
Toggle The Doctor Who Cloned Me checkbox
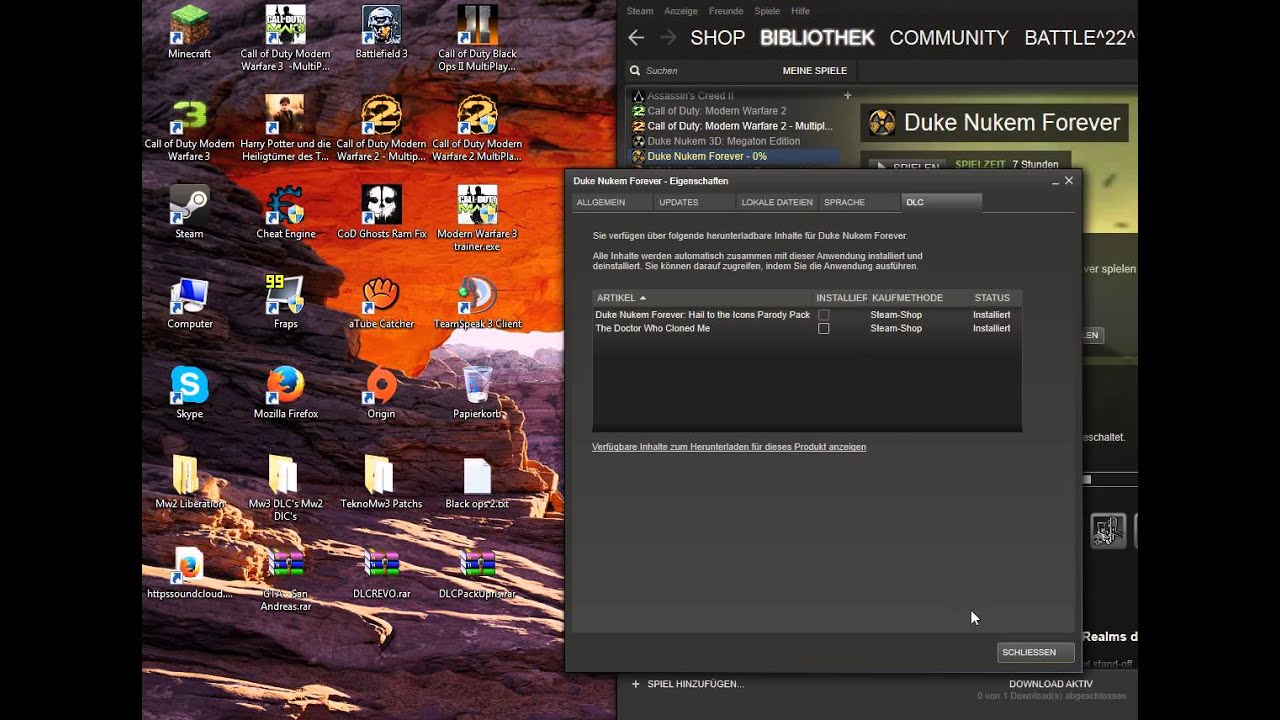(823, 328)
